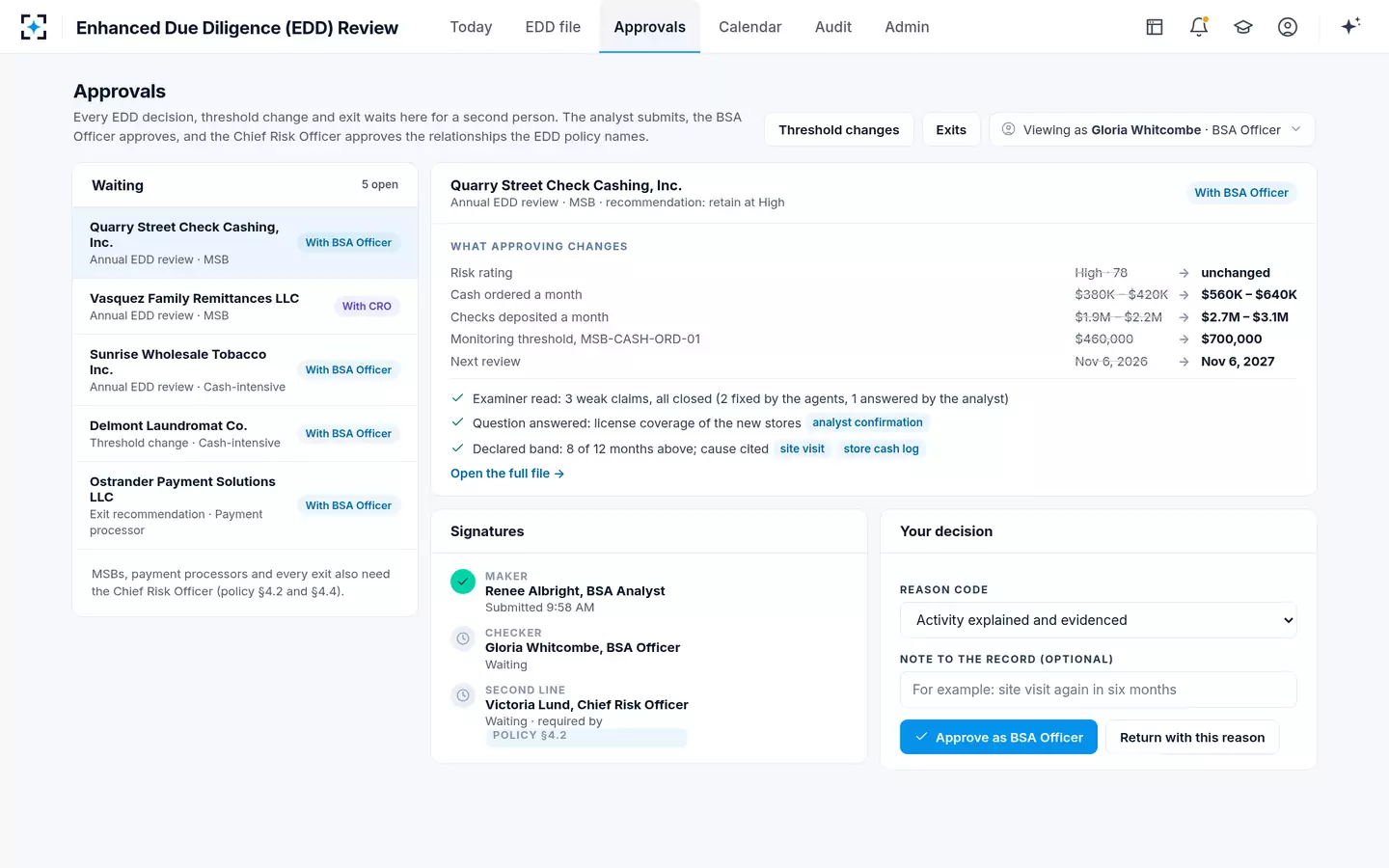Image resolution: width=1389 pixels, height=868 pixels.
Task: Click the "5 open" count
Action: (x=380, y=184)
